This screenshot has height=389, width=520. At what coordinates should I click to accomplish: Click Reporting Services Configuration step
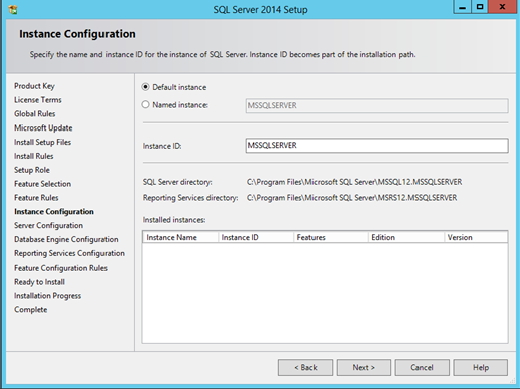coord(69,253)
